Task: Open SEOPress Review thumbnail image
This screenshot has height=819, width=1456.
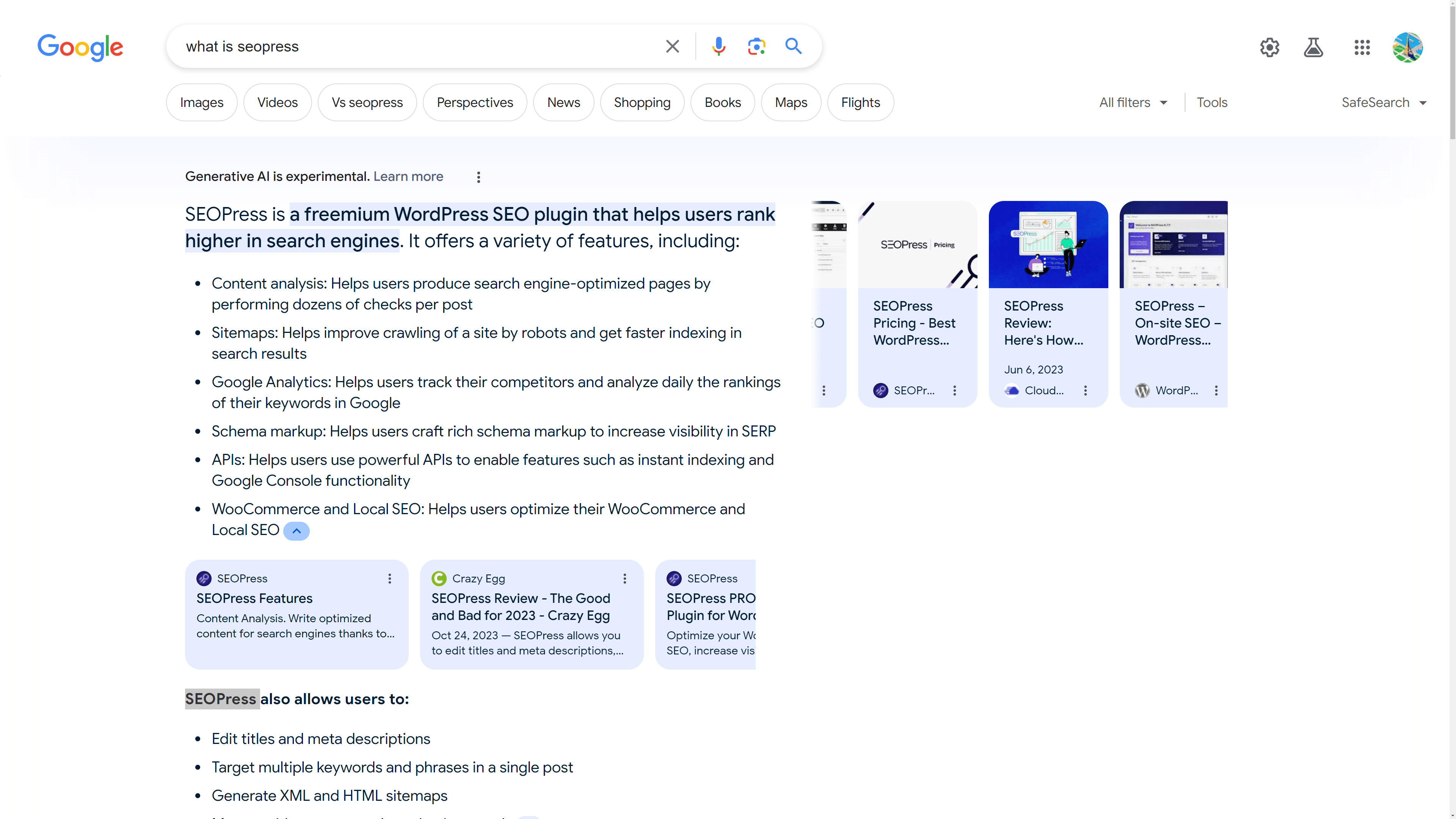Action: tap(1048, 244)
